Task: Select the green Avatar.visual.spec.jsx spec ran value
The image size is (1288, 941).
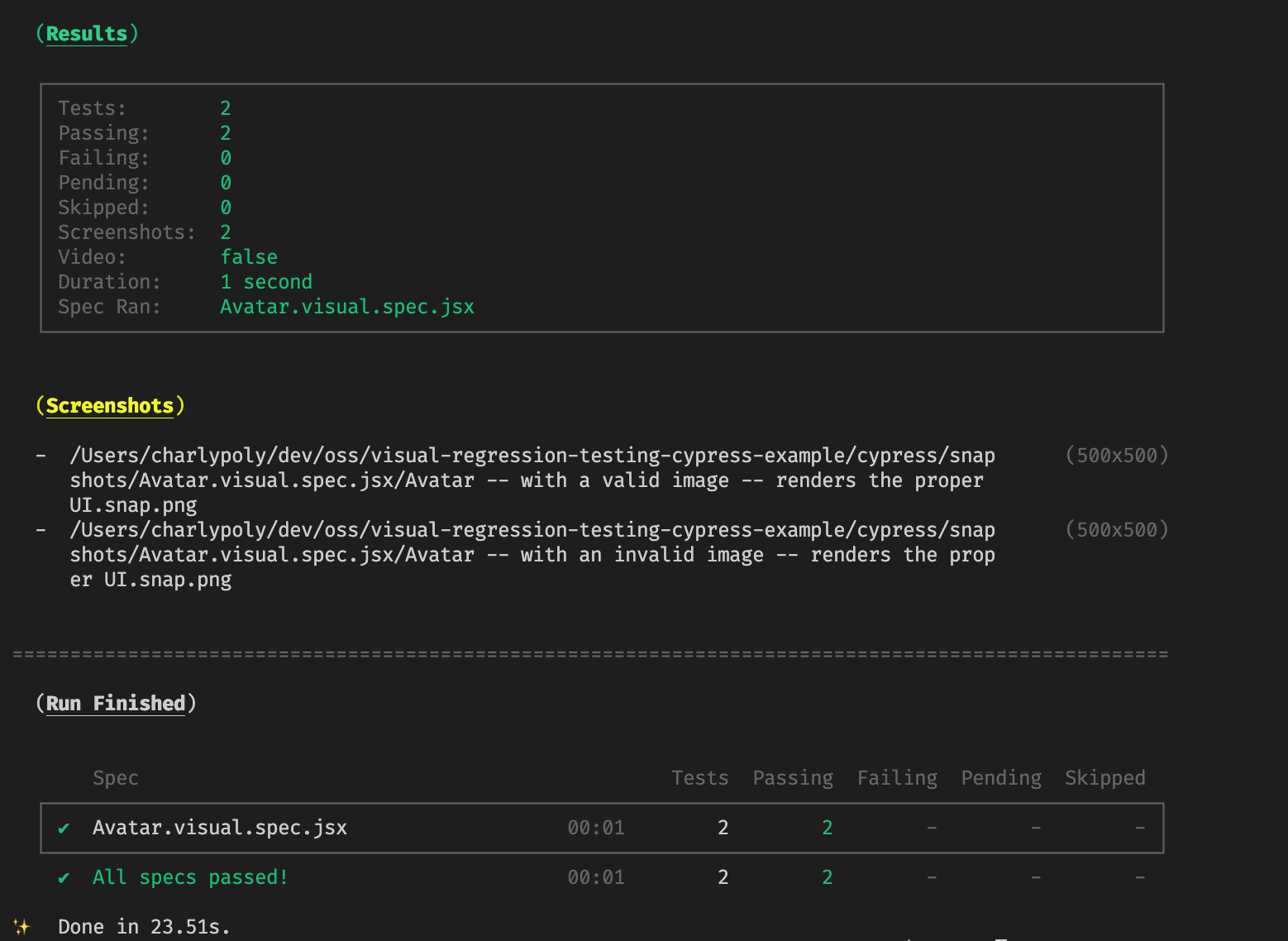Action: click(347, 307)
